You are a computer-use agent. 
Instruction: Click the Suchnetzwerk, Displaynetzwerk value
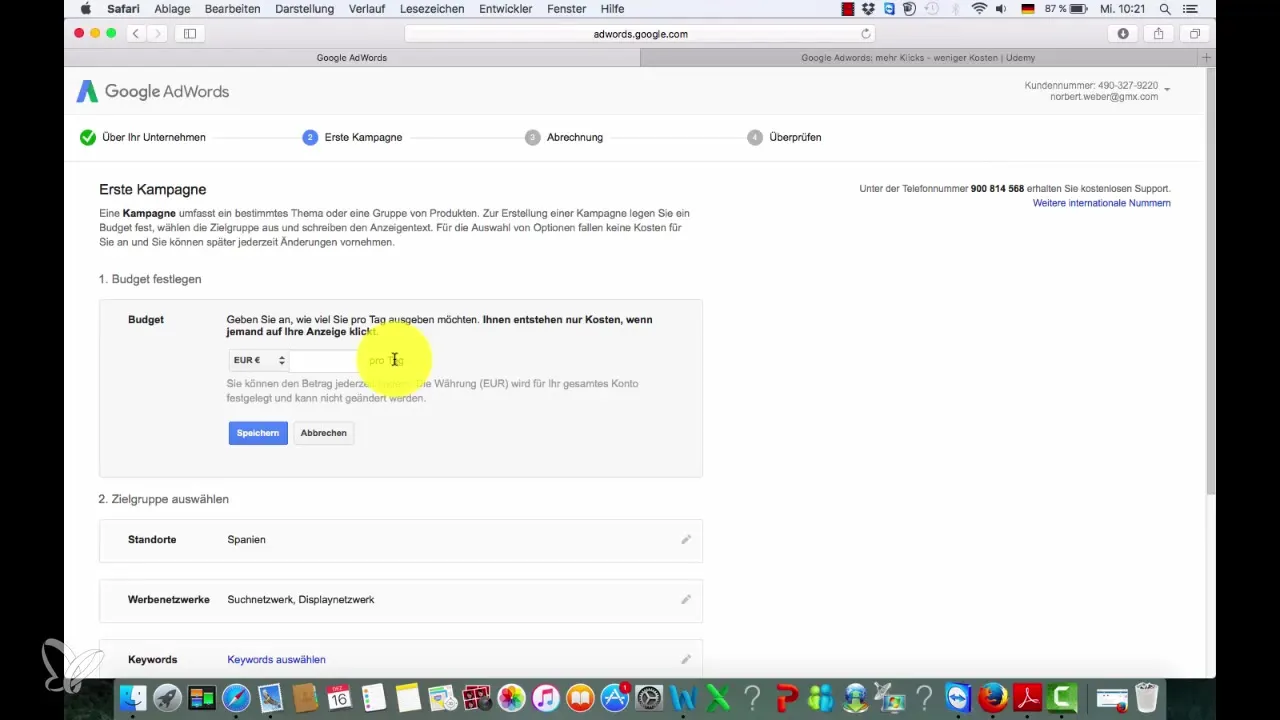(x=301, y=600)
